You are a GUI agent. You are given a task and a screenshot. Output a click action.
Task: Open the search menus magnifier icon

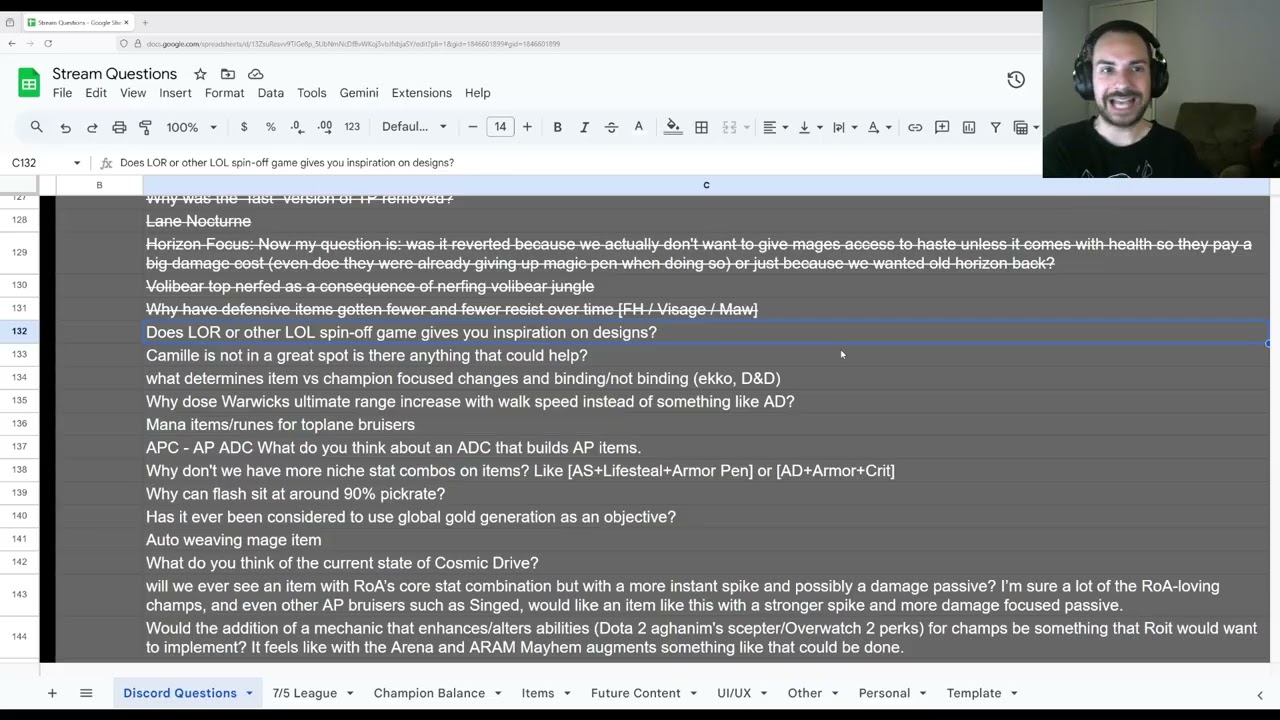click(x=37, y=127)
